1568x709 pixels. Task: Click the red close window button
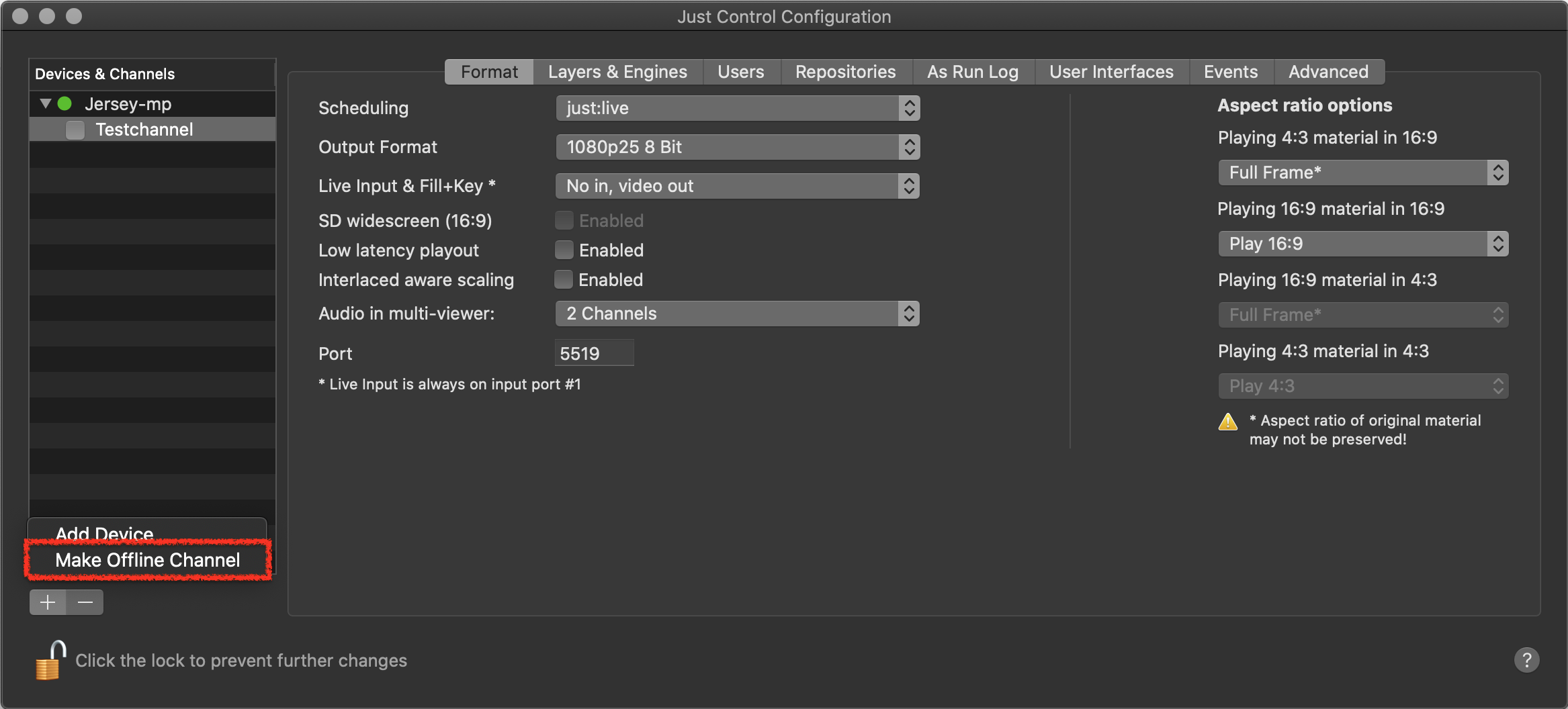(x=20, y=16)
